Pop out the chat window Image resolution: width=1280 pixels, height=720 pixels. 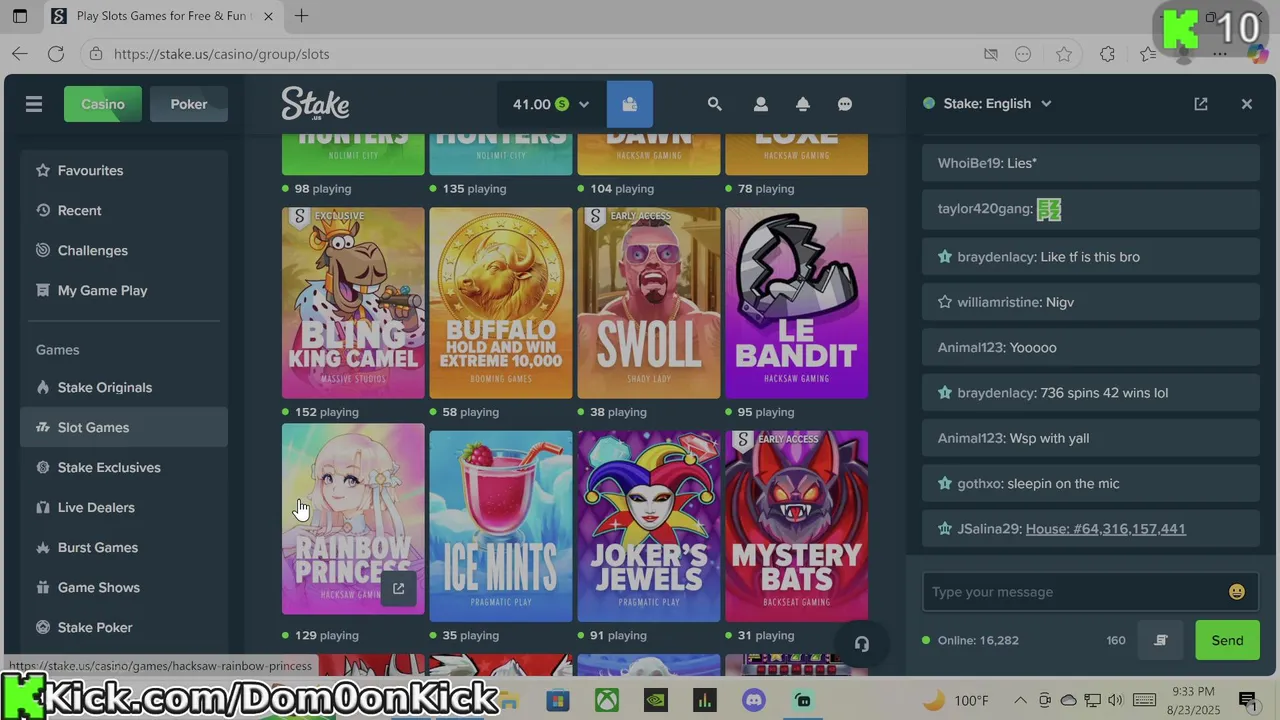[1201, 104]
